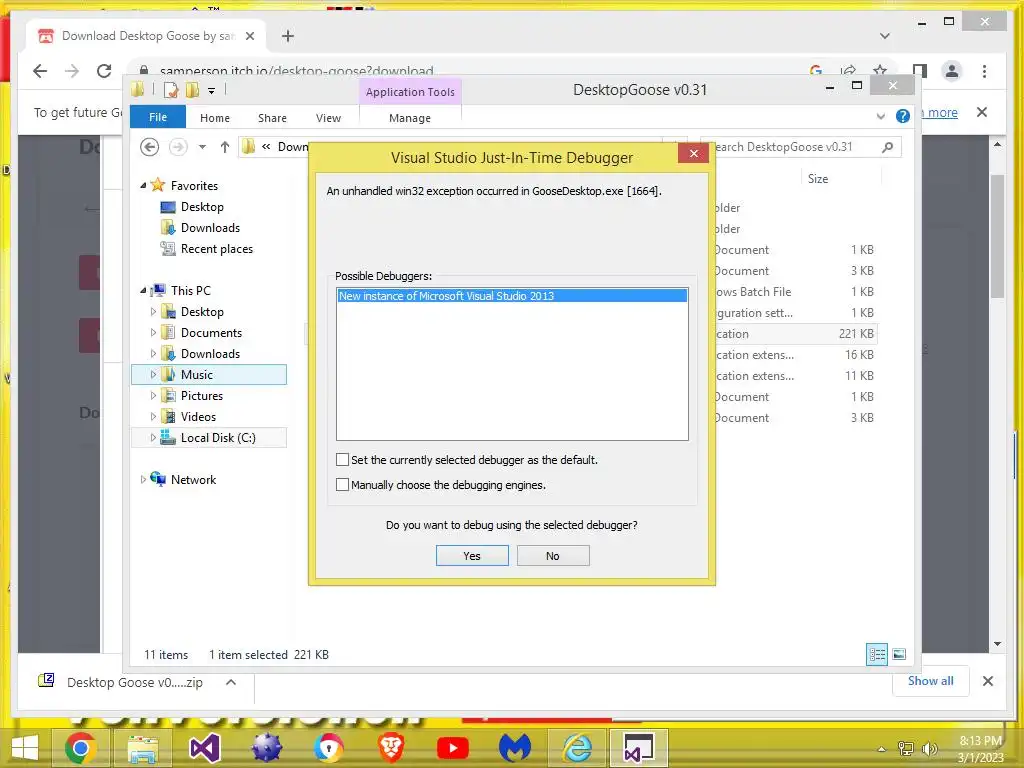
Task: Open the Share ribbon tab in Explorer
Action: 272,118
